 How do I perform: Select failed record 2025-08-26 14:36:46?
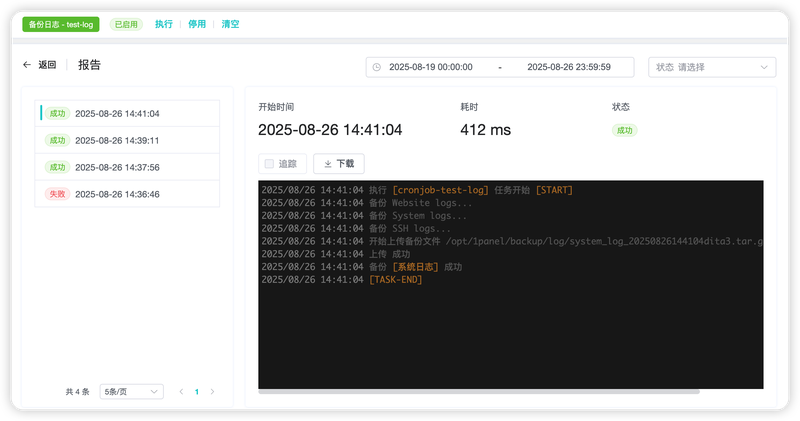coord(127,194)
